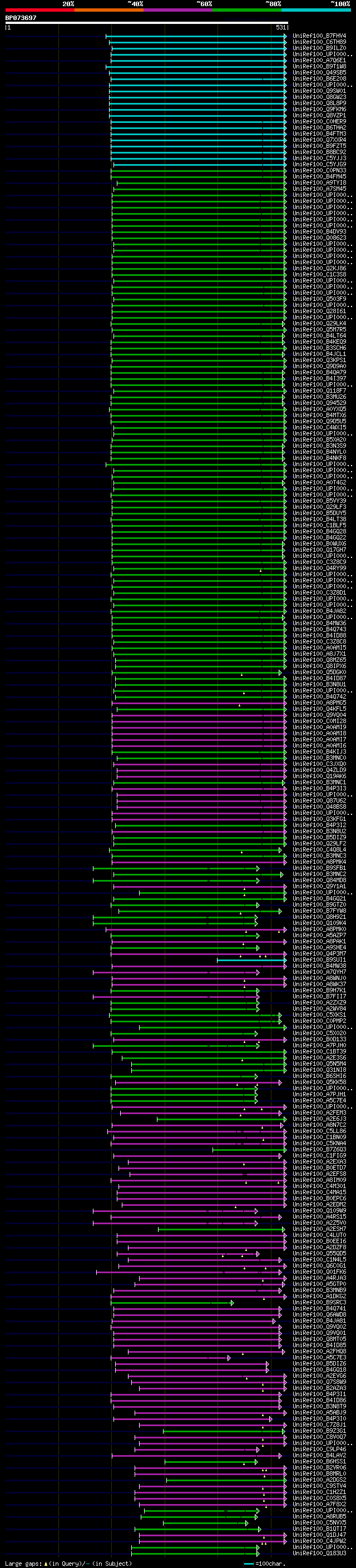356x1568 pixels.
Task: Click the red ~20% identity legend bar
Action: click(x=39, y=10)
